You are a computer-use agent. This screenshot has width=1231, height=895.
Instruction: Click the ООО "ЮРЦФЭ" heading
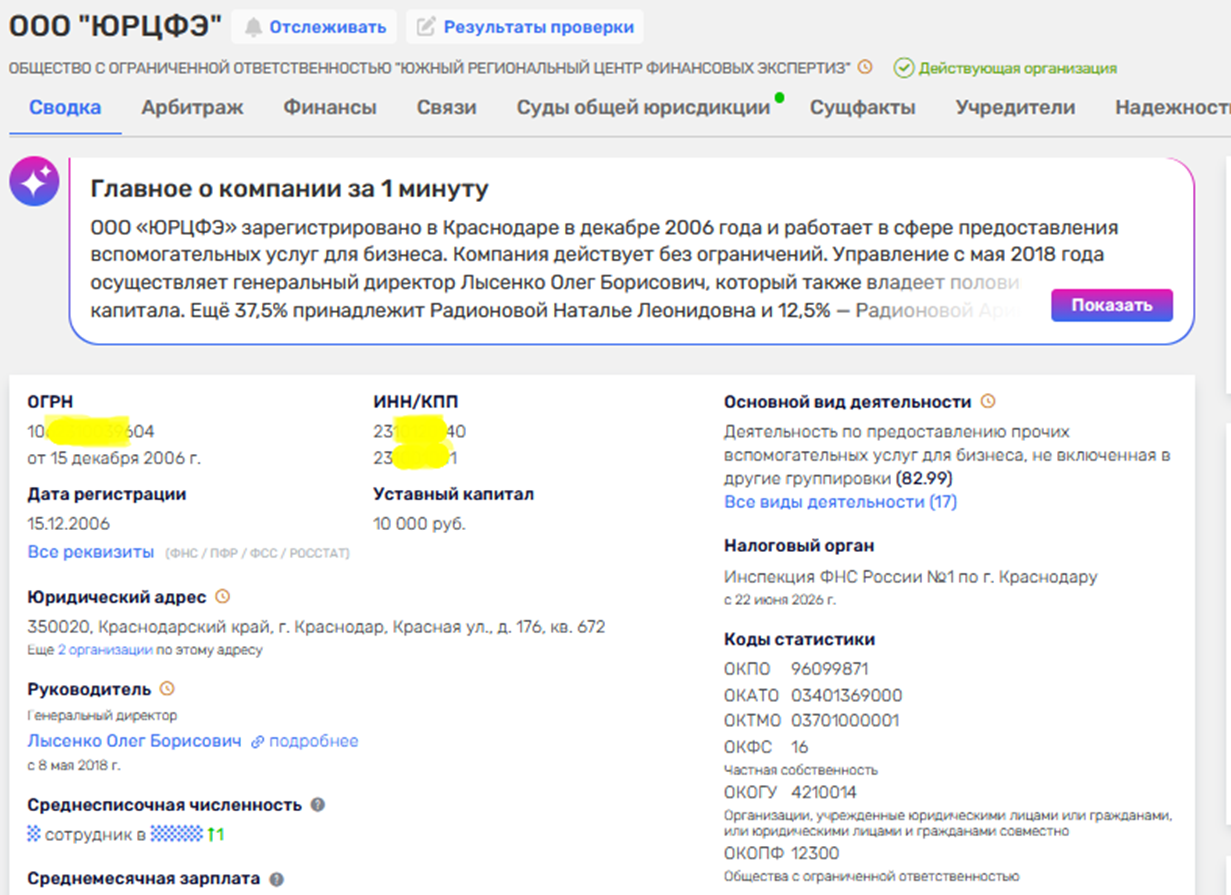(116, 27)
